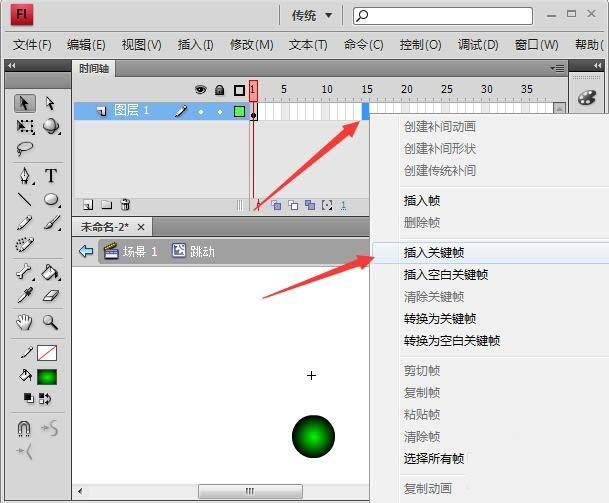Open the stroke color swatch
Screen dimensions: 609x503
pos(47,353)
